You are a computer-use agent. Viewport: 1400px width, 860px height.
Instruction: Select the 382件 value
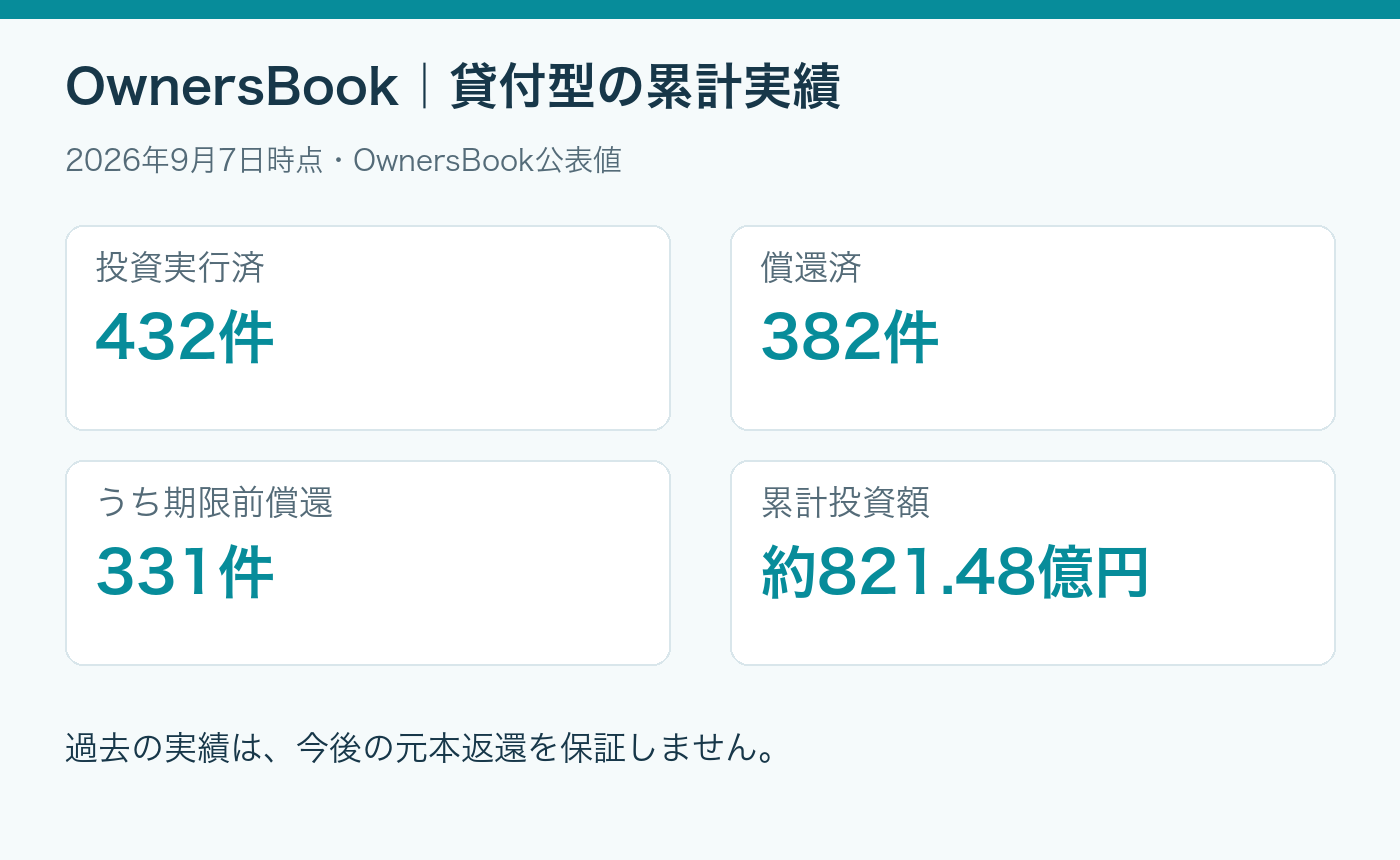point(849,338)
